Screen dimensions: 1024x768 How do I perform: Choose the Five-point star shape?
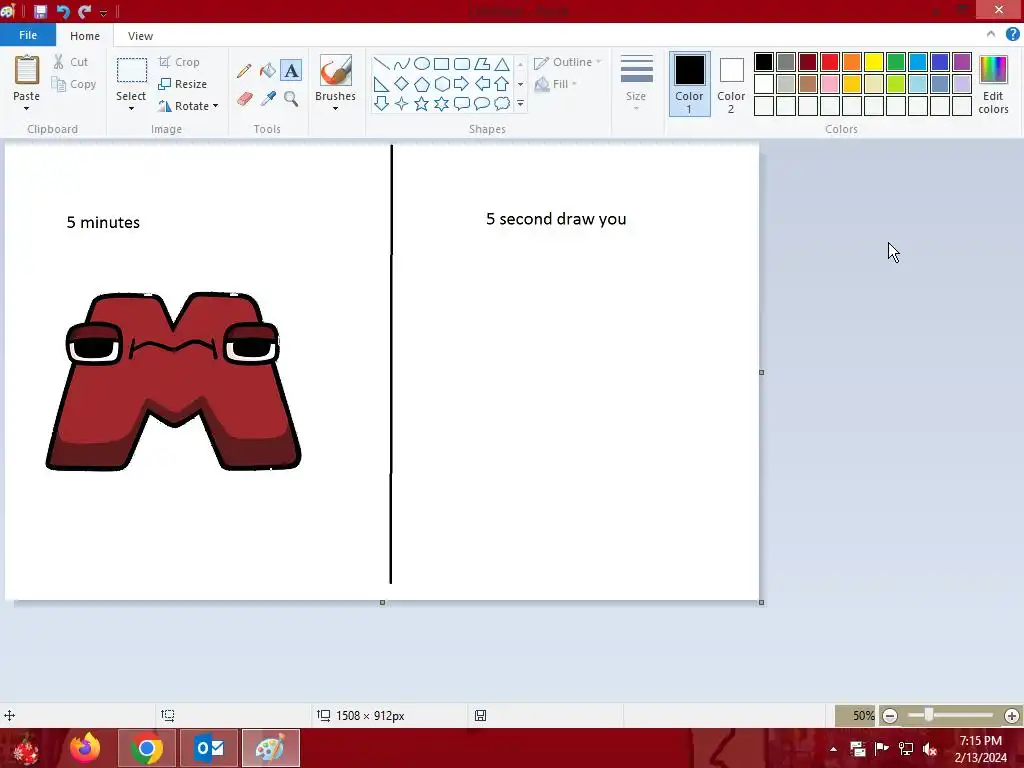tap(422, 103)
